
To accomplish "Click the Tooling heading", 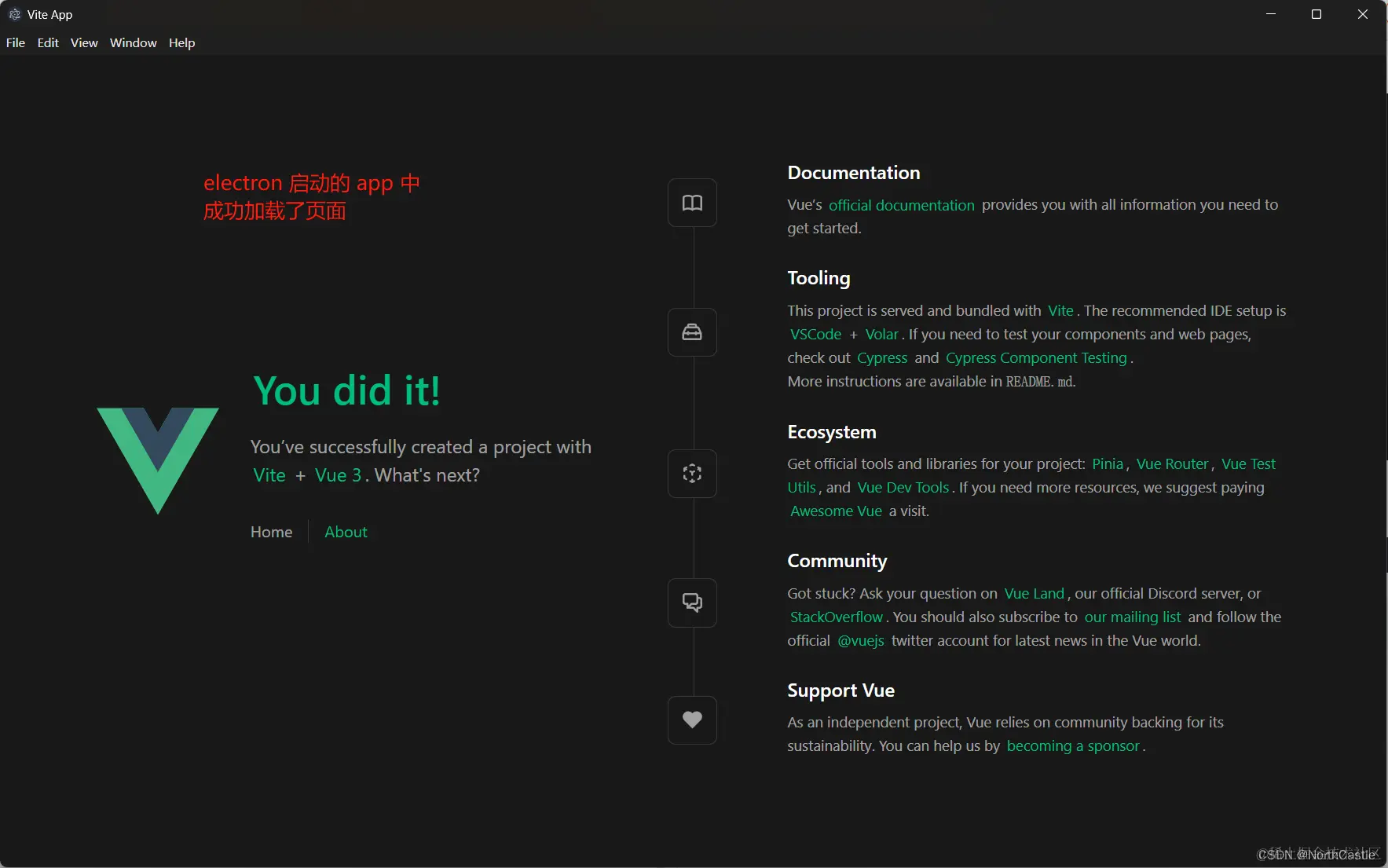I will pyautogui.click(x=819, y=278).
